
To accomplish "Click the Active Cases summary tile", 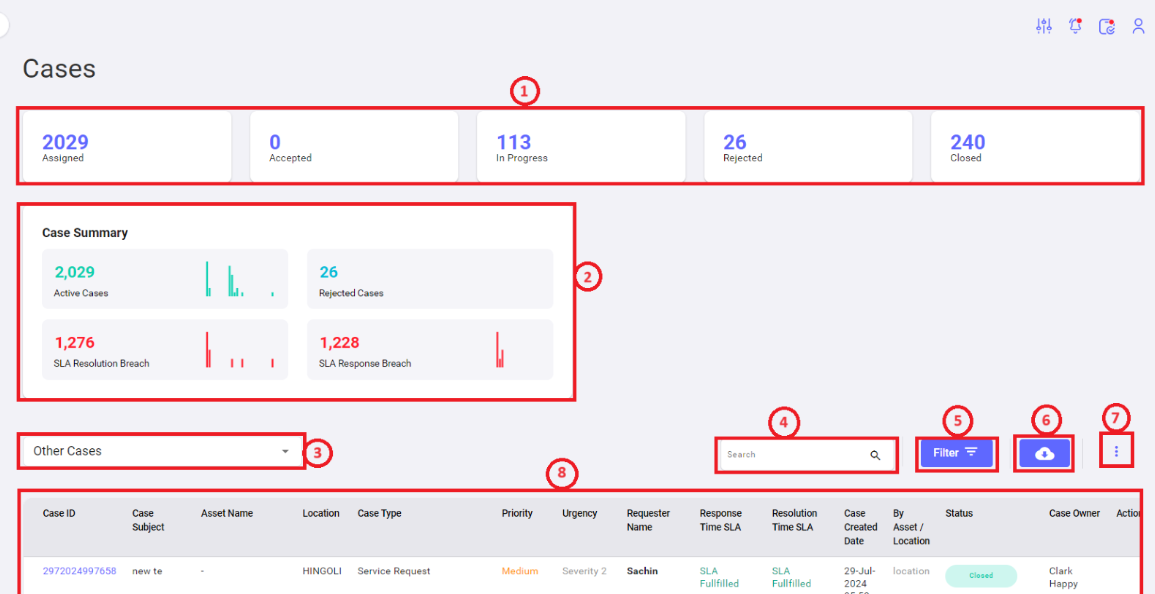I will coord(165,279).
